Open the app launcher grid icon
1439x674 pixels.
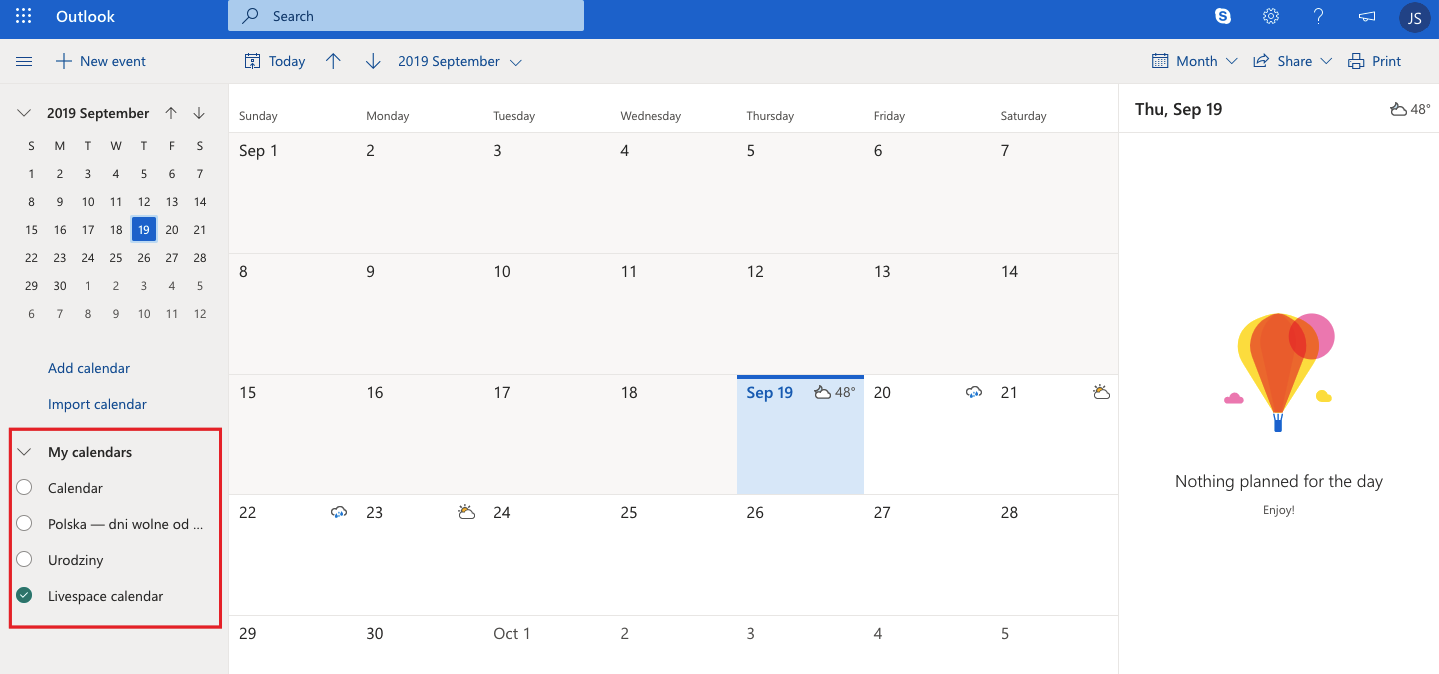click(24, 16)
